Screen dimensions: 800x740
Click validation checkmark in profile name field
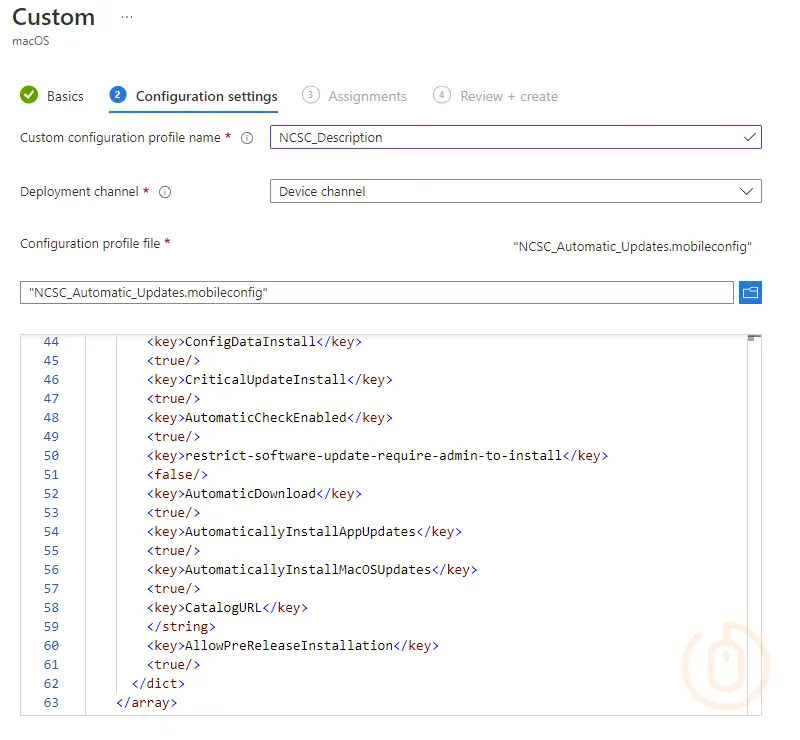[x=749, y=137]
